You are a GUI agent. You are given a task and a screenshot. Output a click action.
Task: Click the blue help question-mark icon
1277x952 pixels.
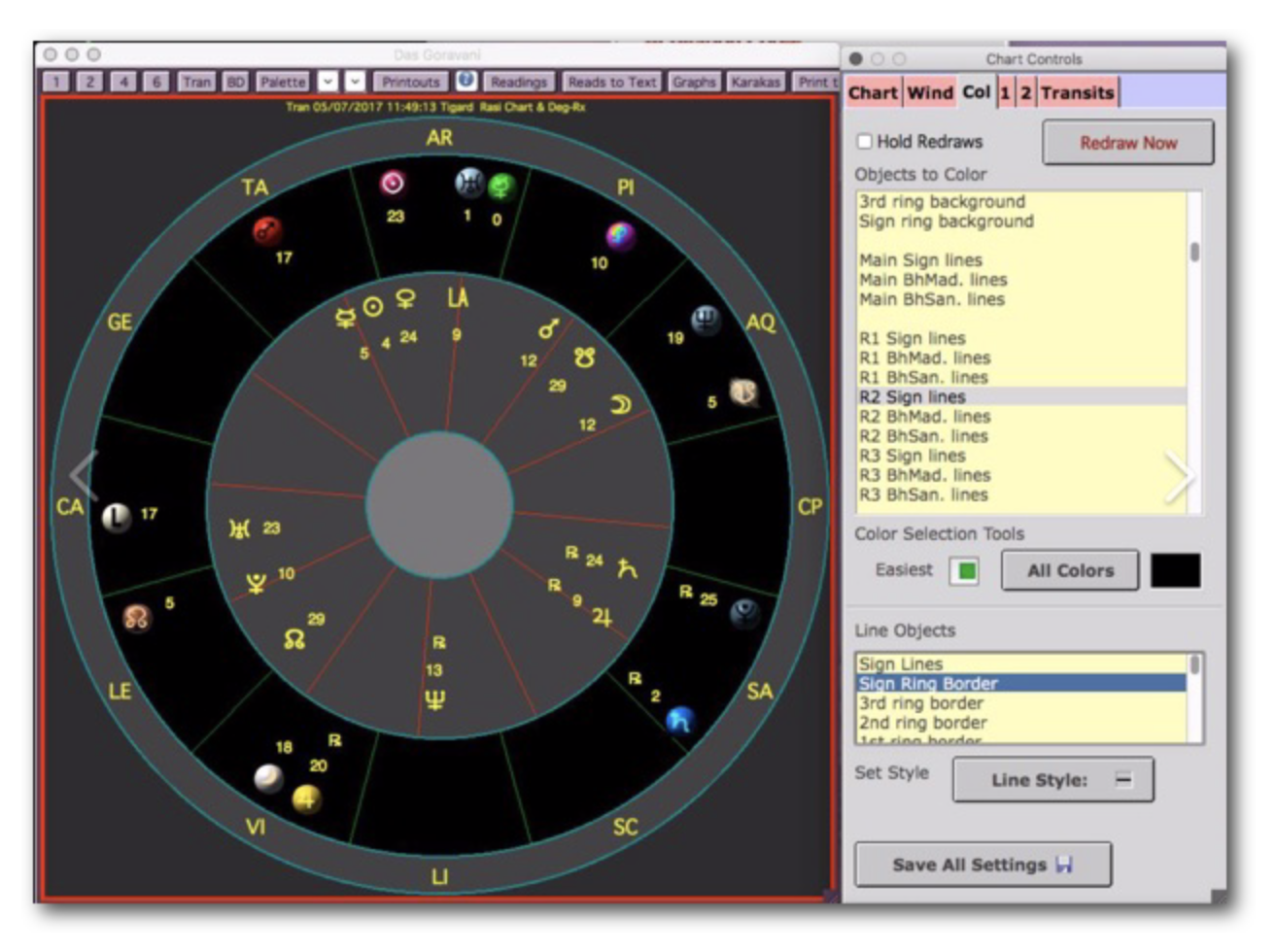point(466,81)
